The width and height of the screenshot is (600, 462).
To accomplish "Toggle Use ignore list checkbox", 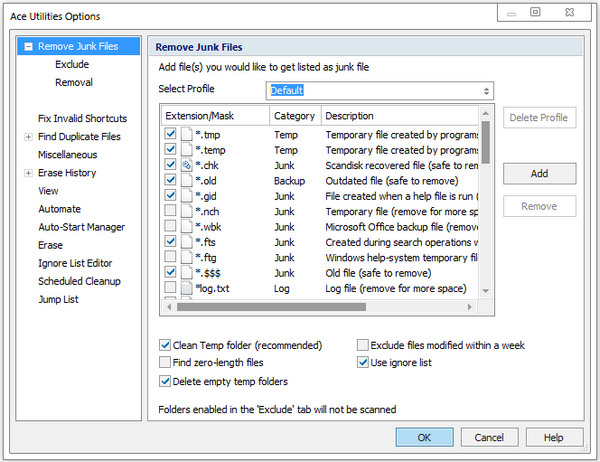I will pos(363,362).
